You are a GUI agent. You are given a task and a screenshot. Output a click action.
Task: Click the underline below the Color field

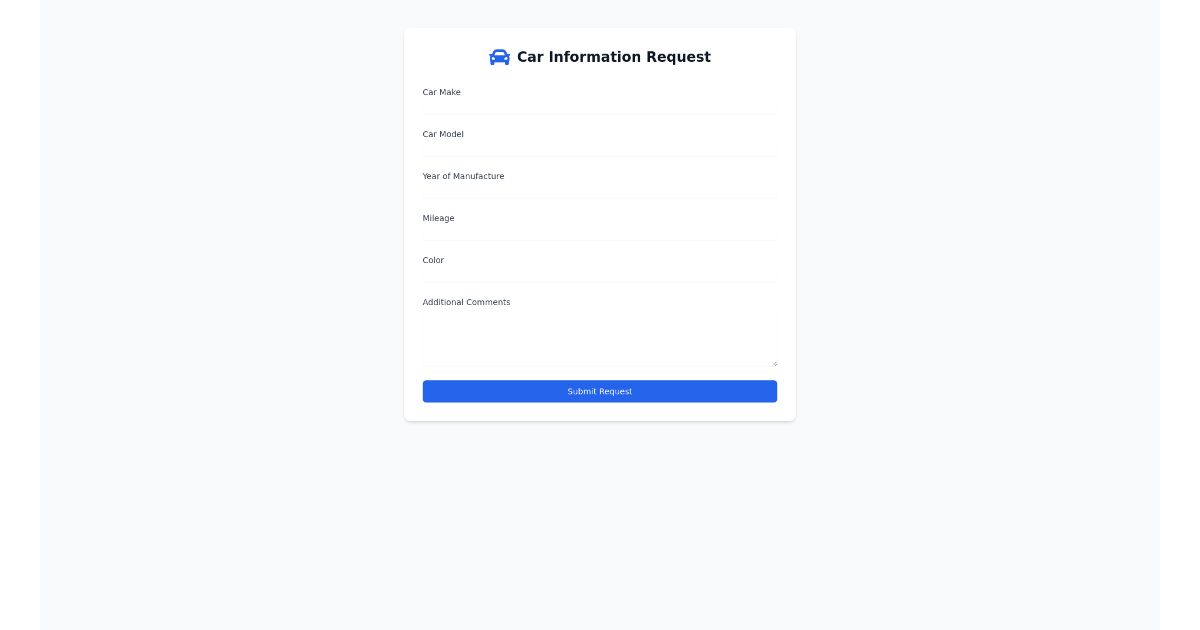tap(598, 282)
